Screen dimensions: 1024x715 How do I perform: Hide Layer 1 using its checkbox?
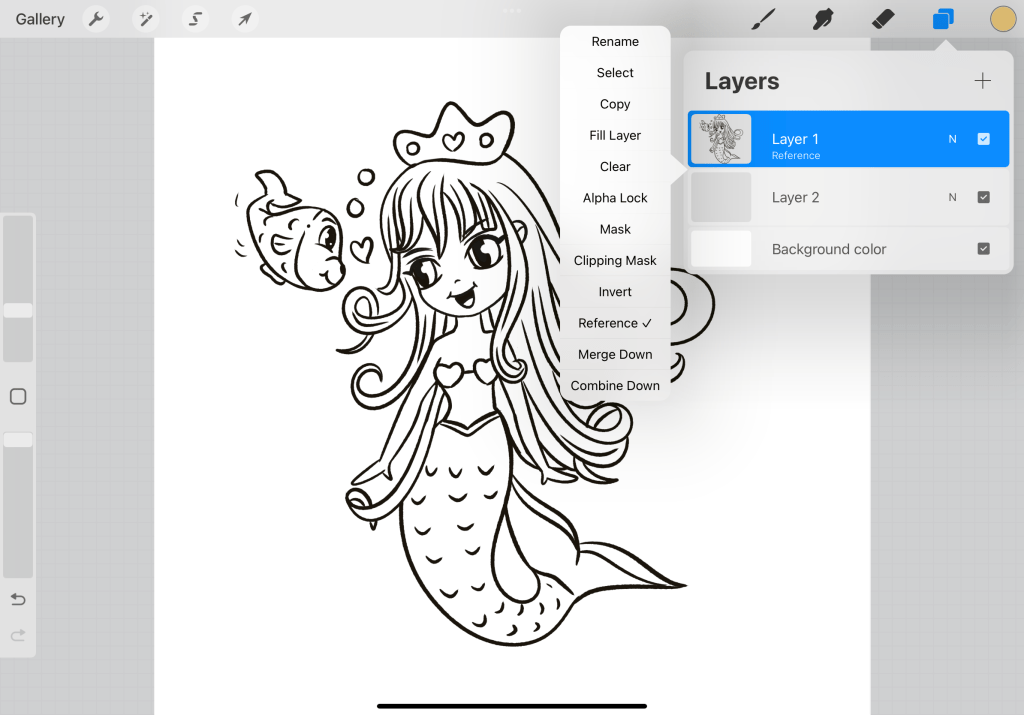(983, 139)
